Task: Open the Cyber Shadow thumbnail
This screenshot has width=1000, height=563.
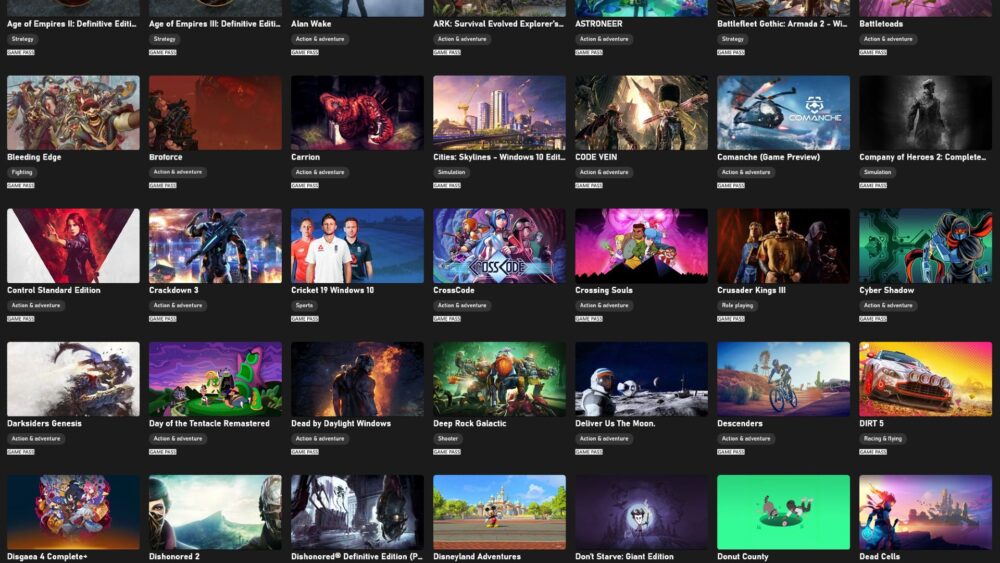Action: point(925,245)
